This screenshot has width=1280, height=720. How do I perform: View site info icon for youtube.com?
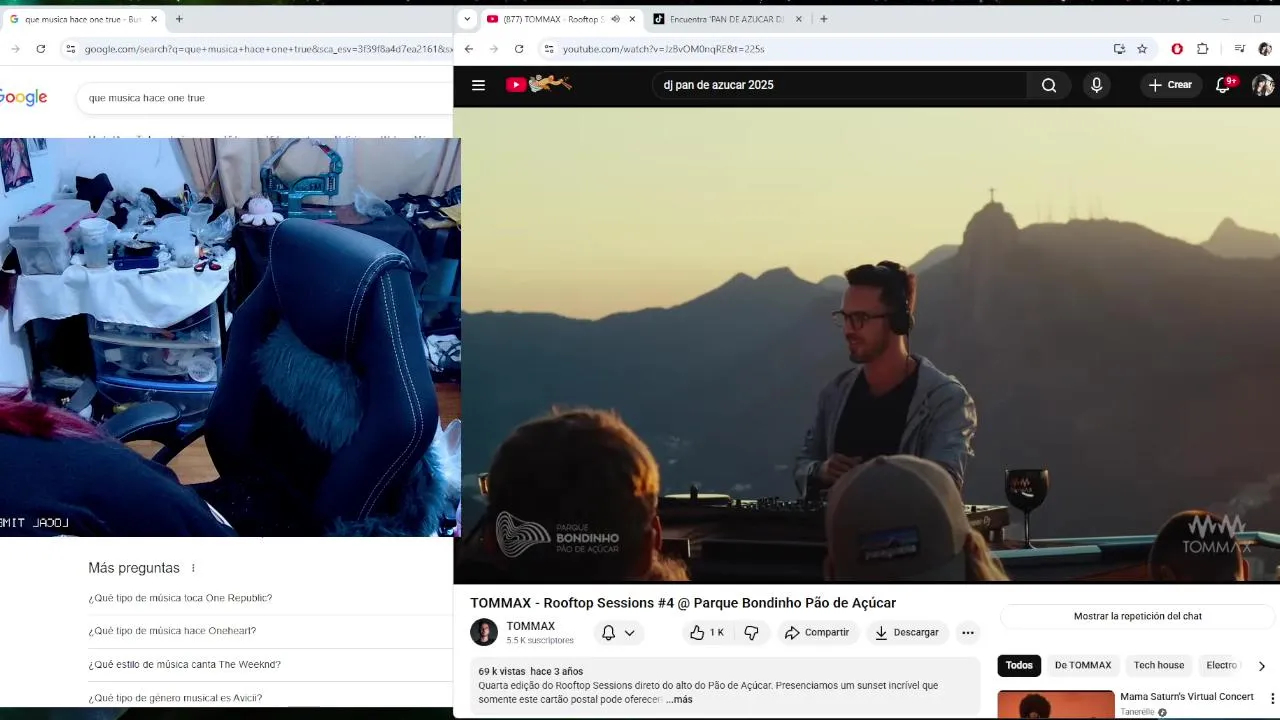(x=548, y=49)
